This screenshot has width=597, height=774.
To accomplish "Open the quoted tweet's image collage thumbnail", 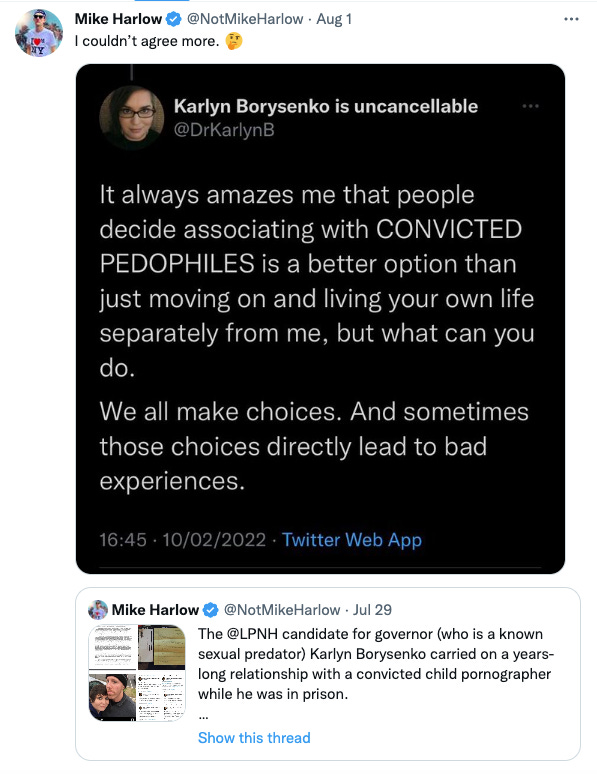I will pyautogui.click(x=137, y=673).
